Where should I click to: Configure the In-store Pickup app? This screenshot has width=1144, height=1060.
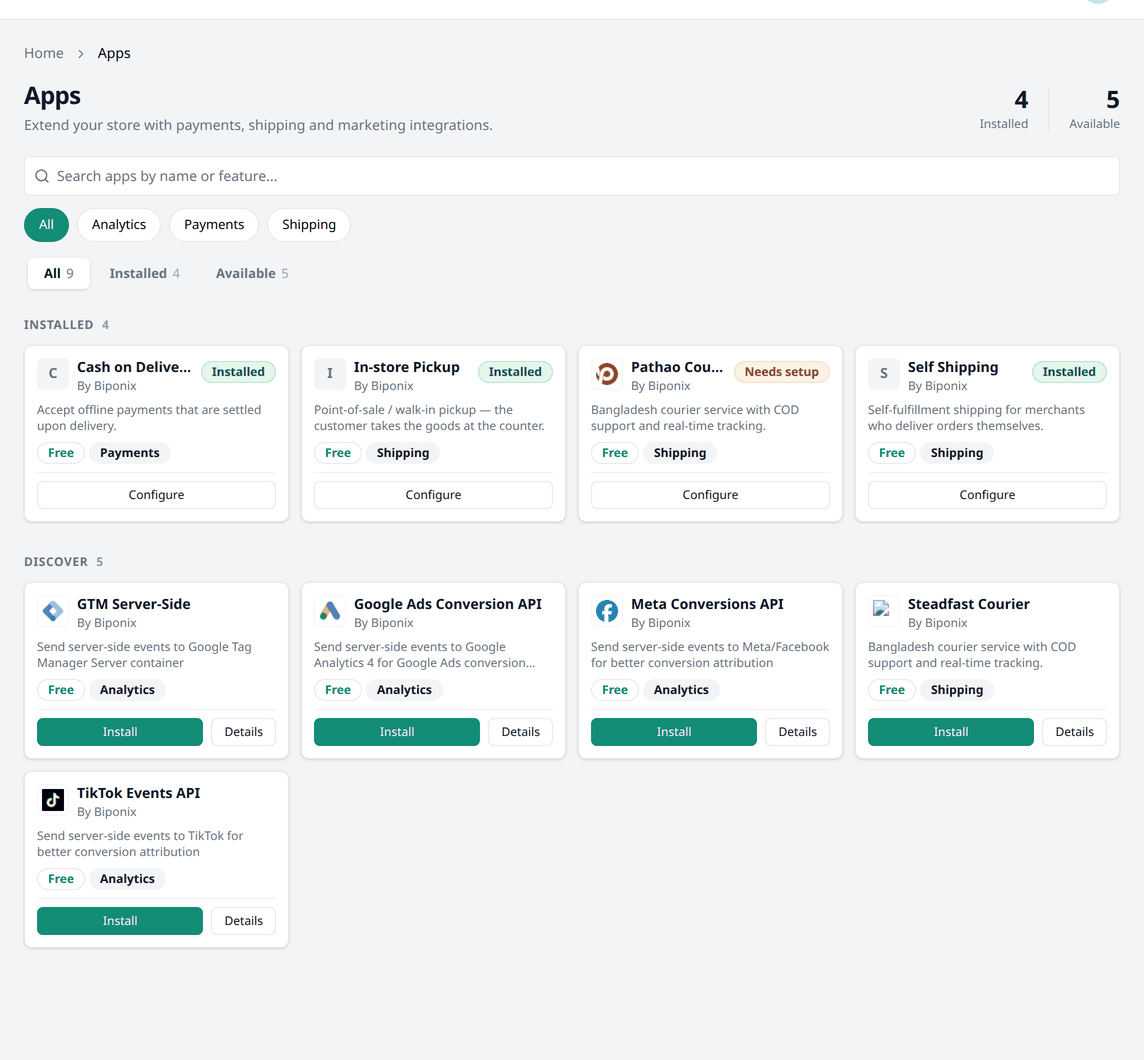(433, 495)
